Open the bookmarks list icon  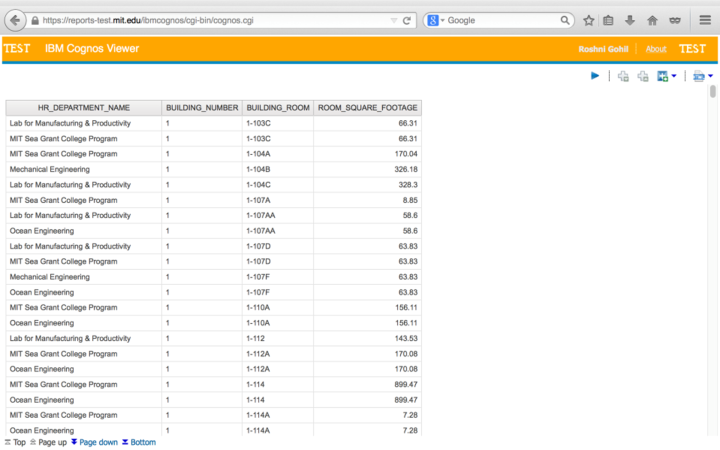coord(608,20)
